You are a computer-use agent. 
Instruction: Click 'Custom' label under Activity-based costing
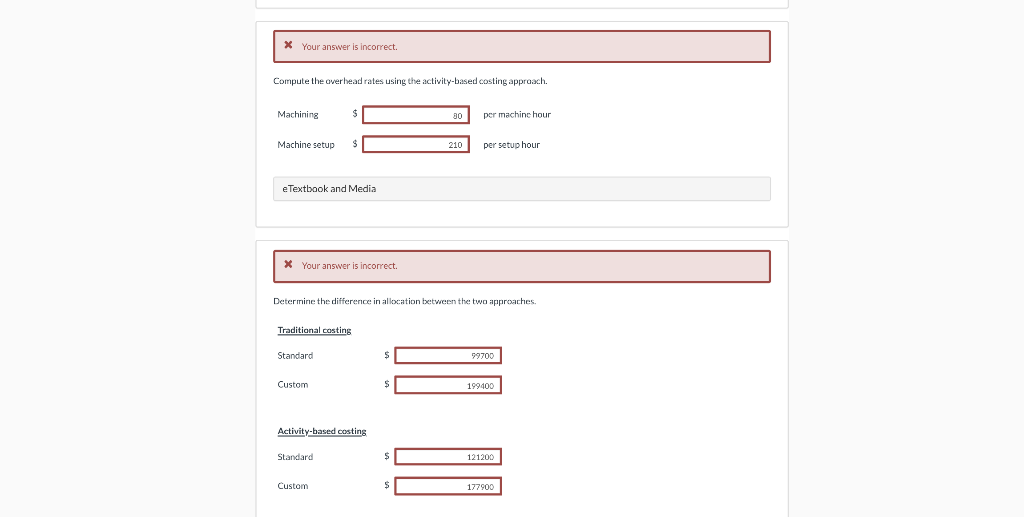coord(293,486)
